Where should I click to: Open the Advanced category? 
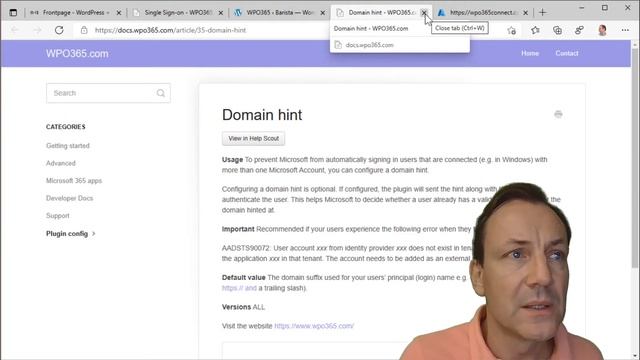pyautogui.click(x=61, y=163)
